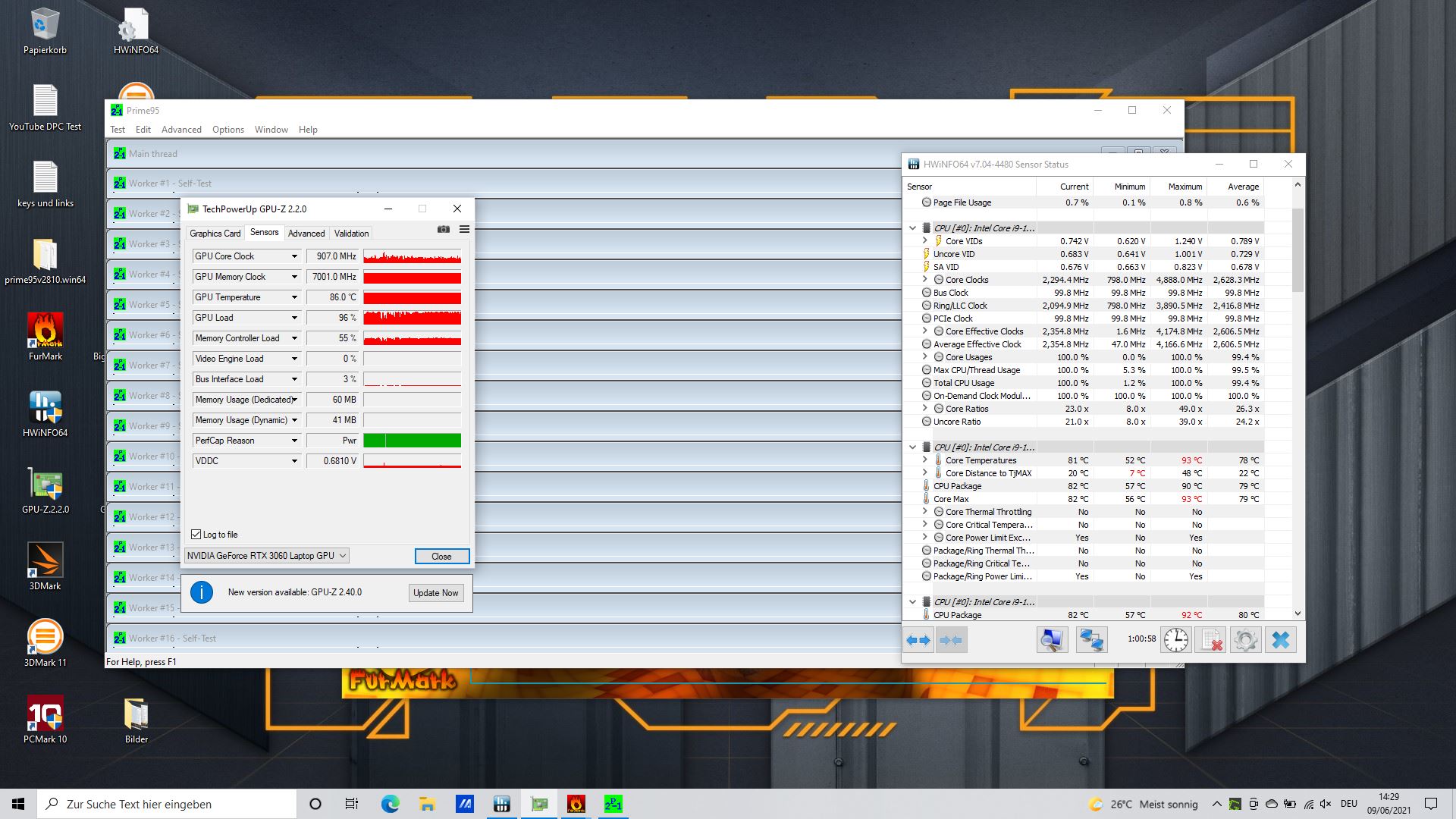Click the Update Now button
This screenshot has height=819, width=1456.
[435, 593]
